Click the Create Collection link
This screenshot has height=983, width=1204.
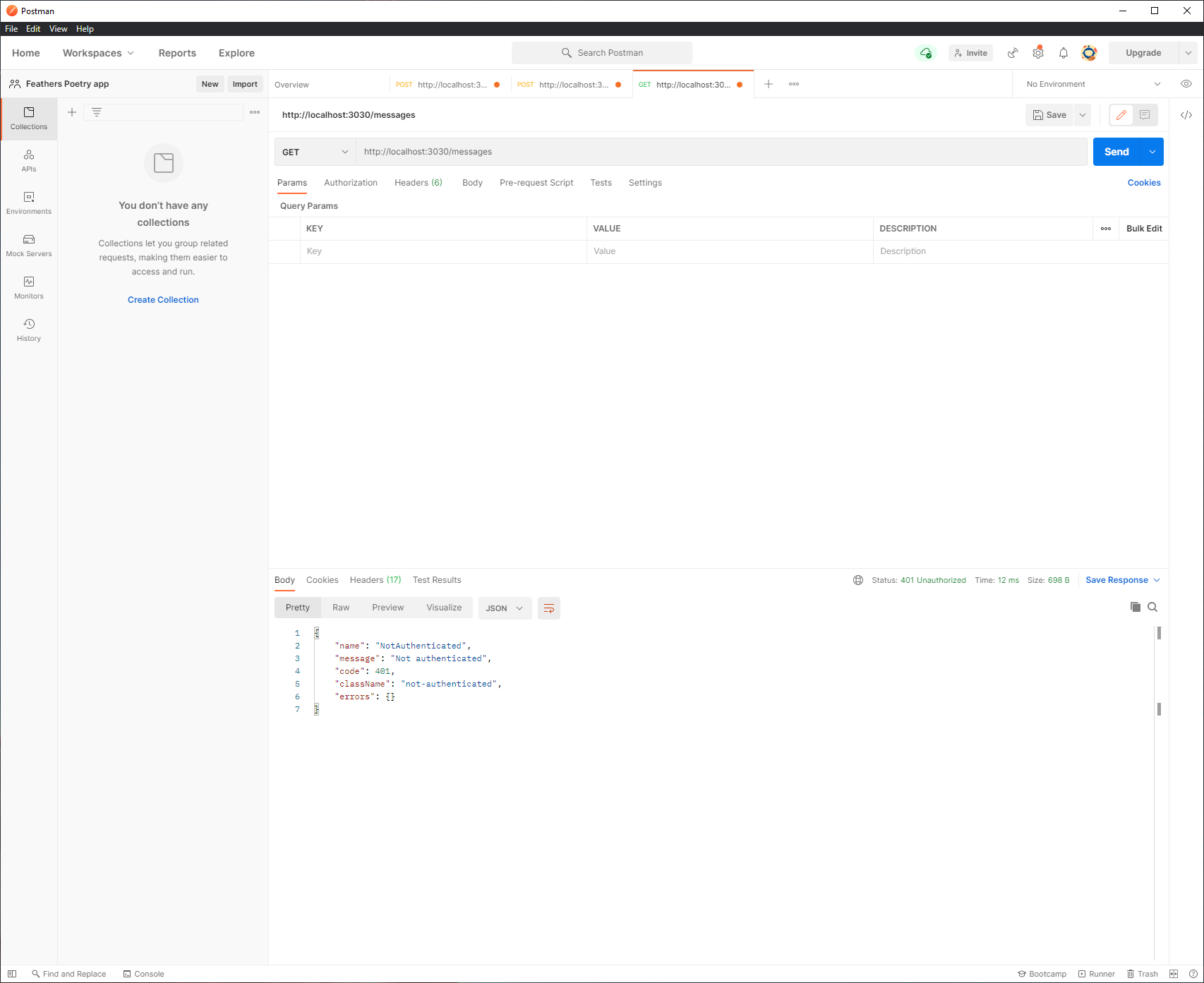[163, 300]
